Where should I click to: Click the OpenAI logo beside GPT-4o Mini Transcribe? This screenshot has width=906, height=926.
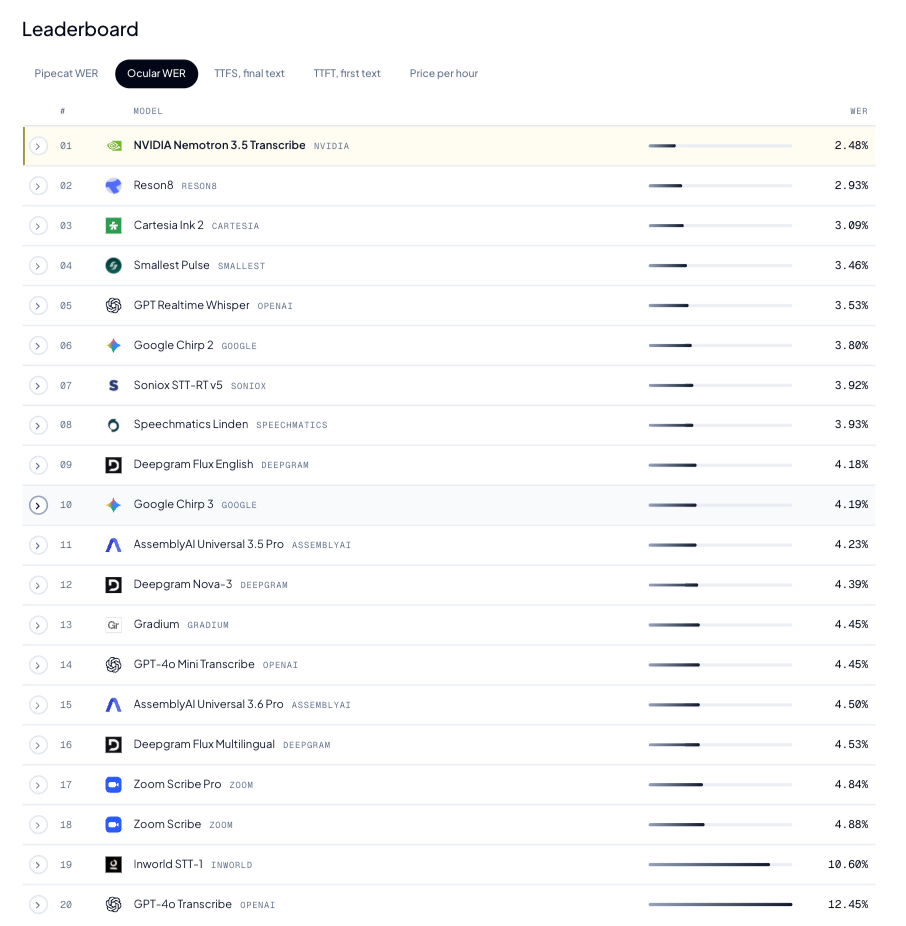tap(113, 665)
